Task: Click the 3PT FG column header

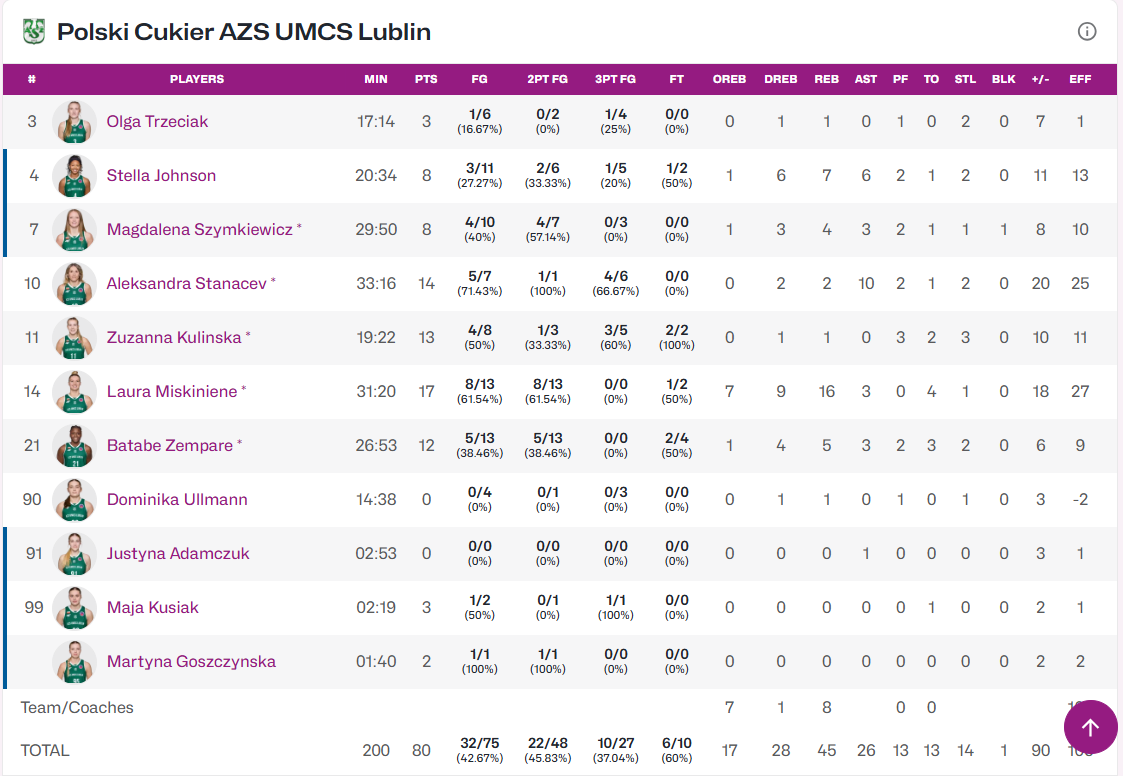Action: tap(615, 79)
